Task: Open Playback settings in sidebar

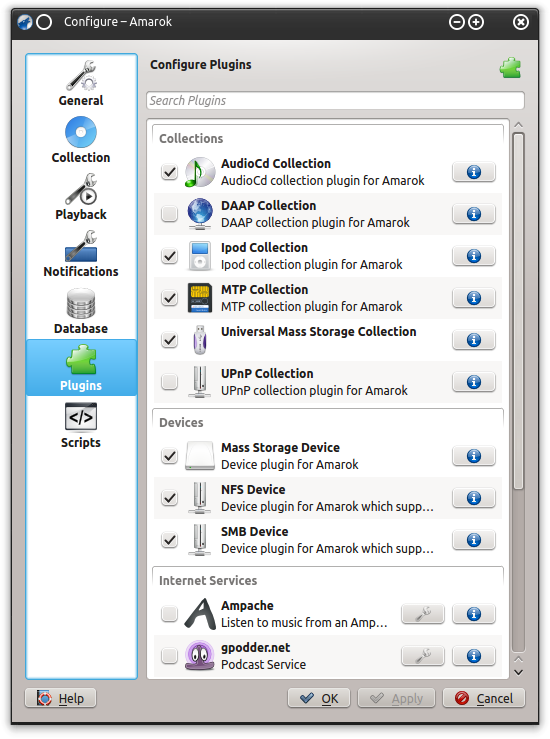Action: [x=81, y=197]
